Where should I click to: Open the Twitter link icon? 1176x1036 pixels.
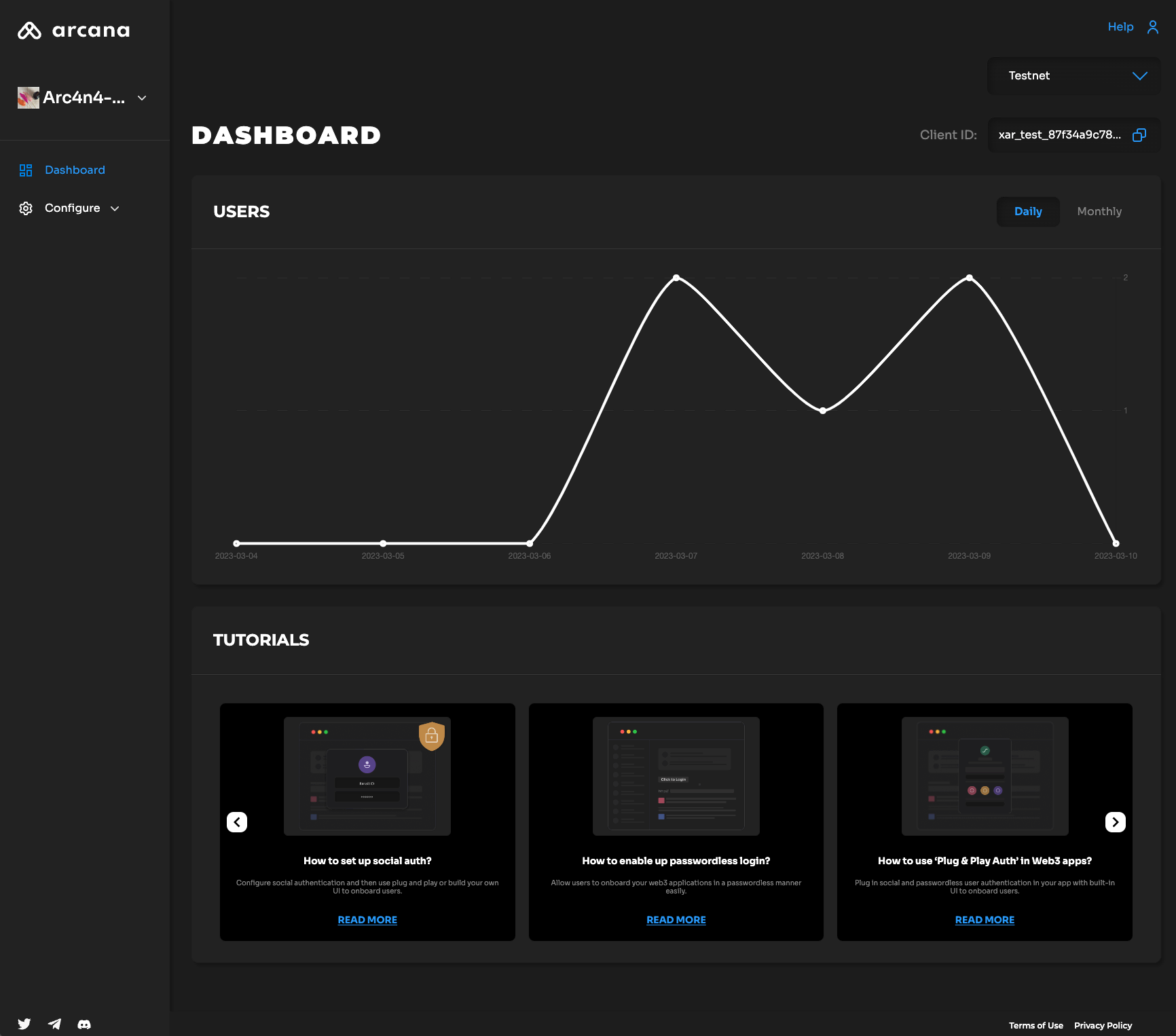(x=24, y=1024)
